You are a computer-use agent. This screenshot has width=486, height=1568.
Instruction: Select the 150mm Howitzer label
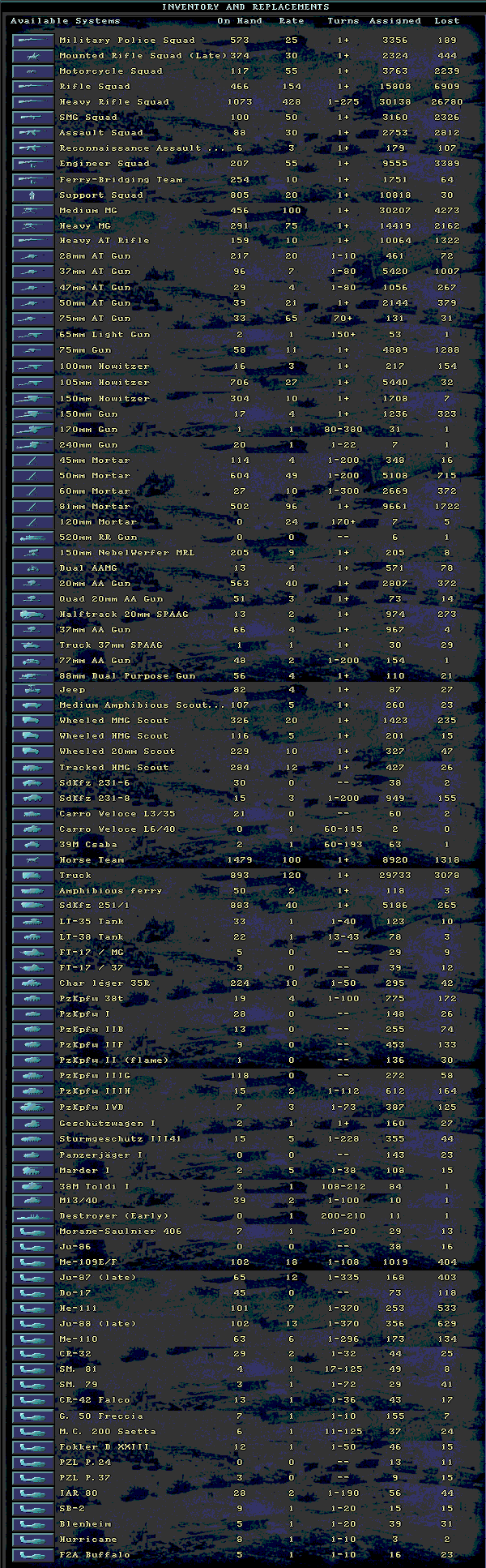coord(104,398)
